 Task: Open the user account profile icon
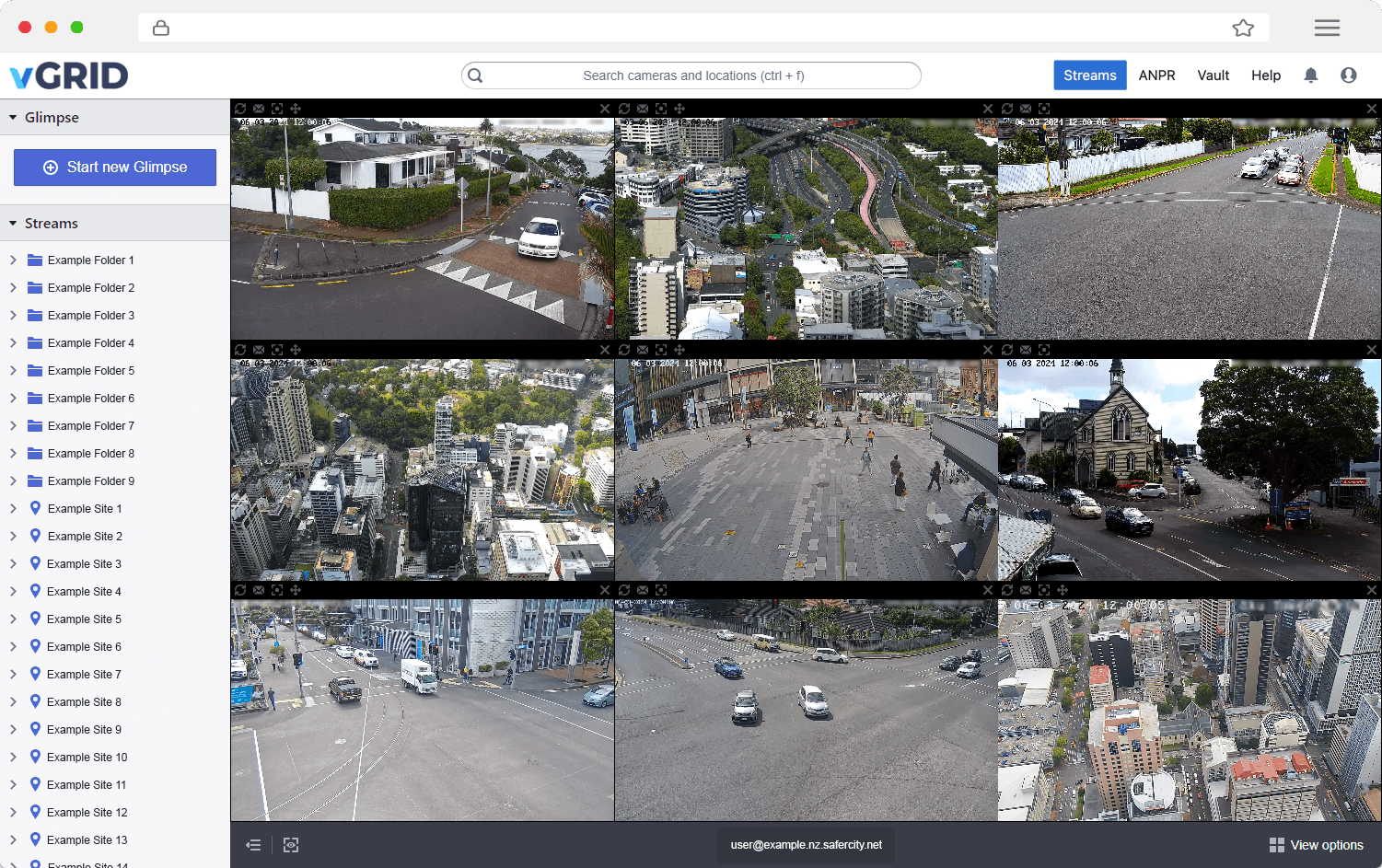[x=1348, y=75]
